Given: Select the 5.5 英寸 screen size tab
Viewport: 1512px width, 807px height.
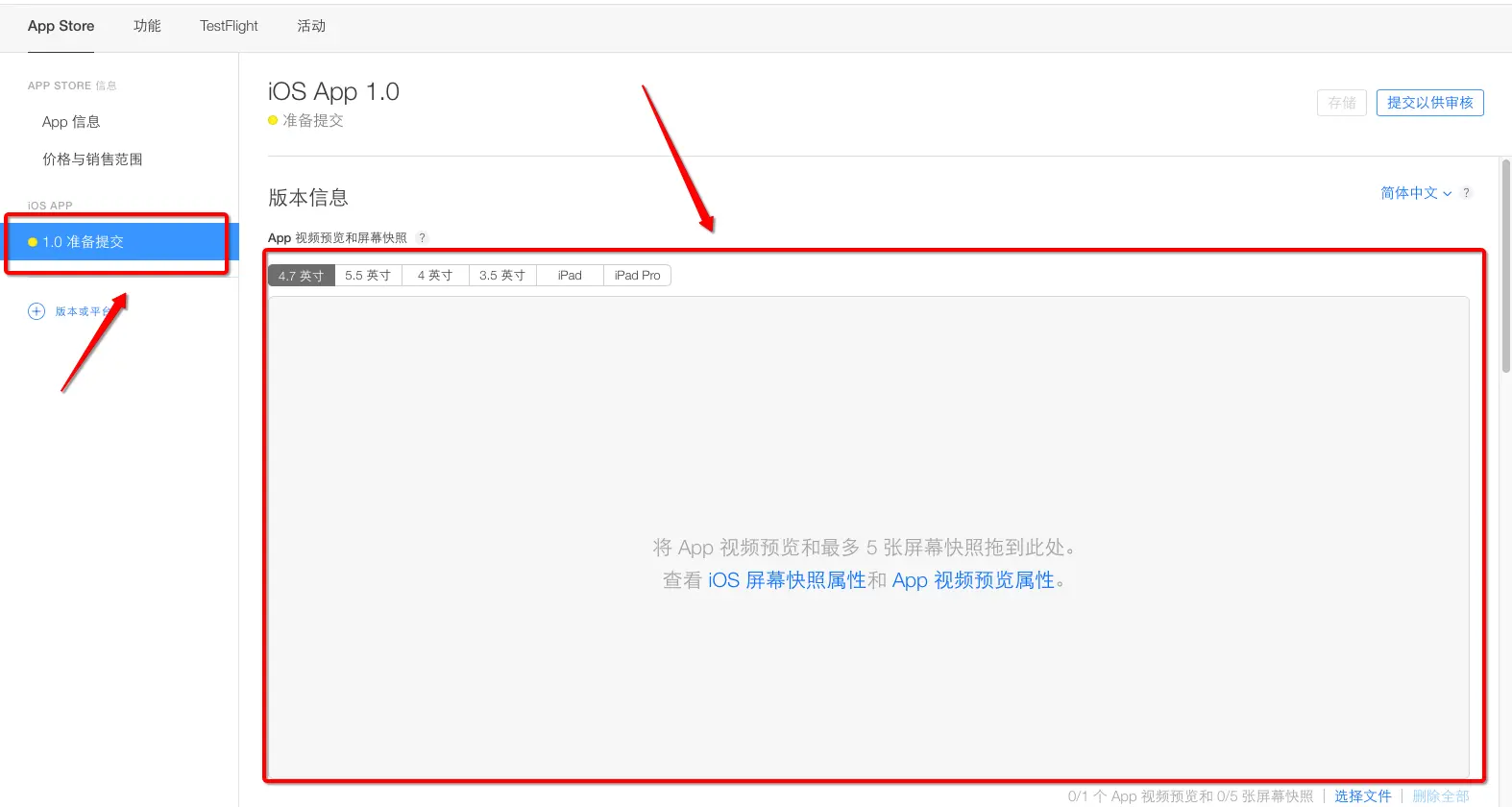Looking at the screenshot, I should click(368, 276).
